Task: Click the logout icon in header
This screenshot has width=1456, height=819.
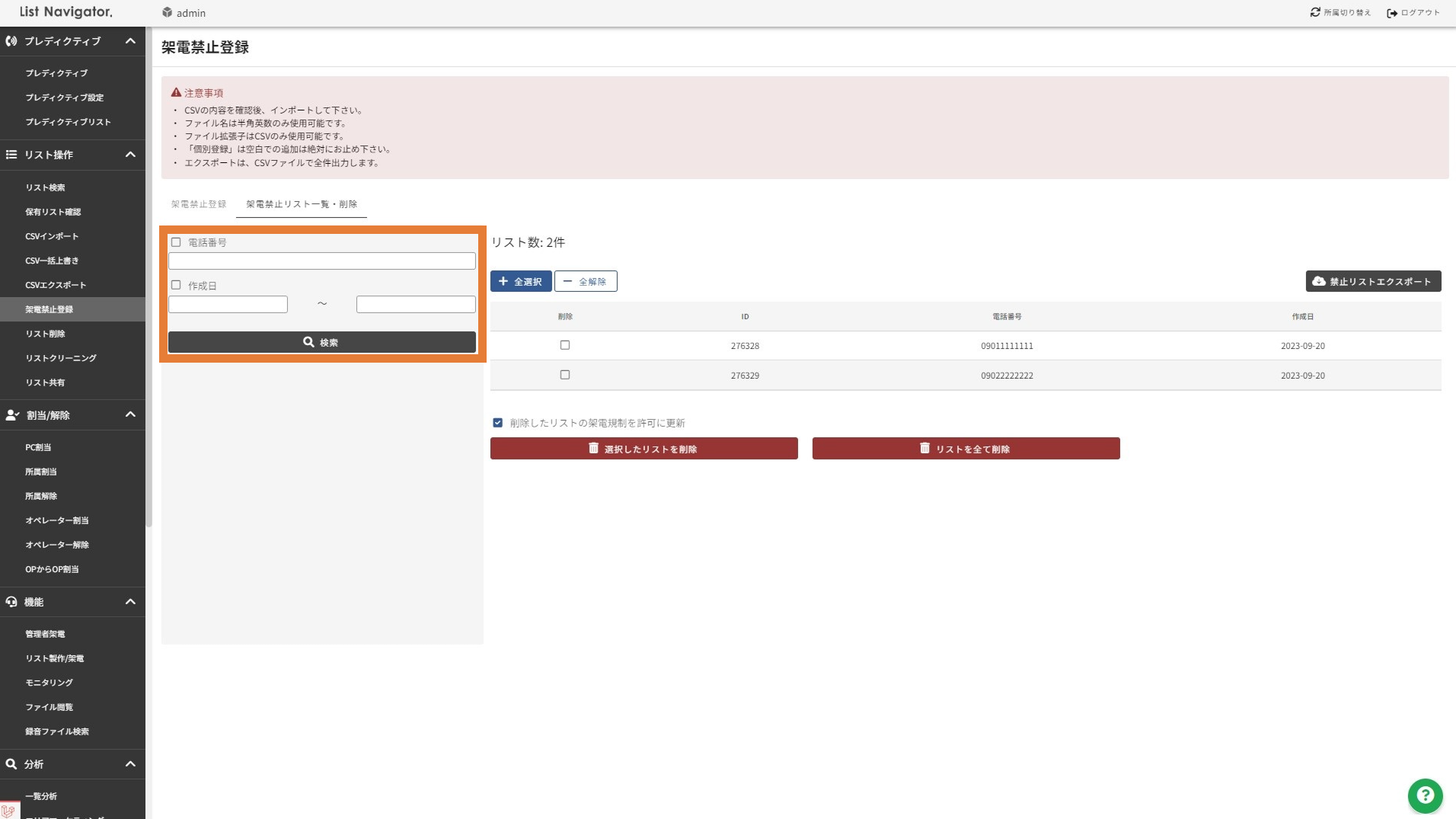Action: [x=1392, y=13]
